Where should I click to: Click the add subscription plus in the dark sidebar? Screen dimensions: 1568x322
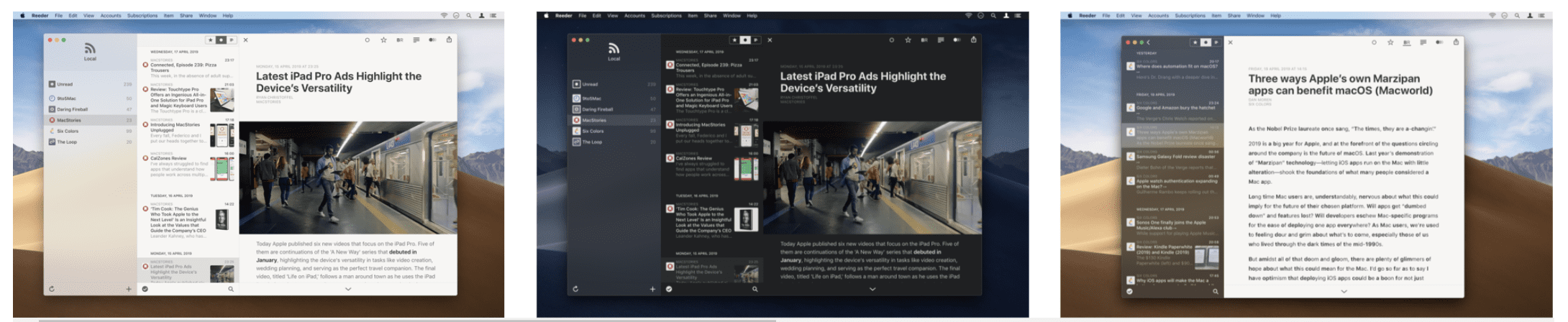pos(652,289)
